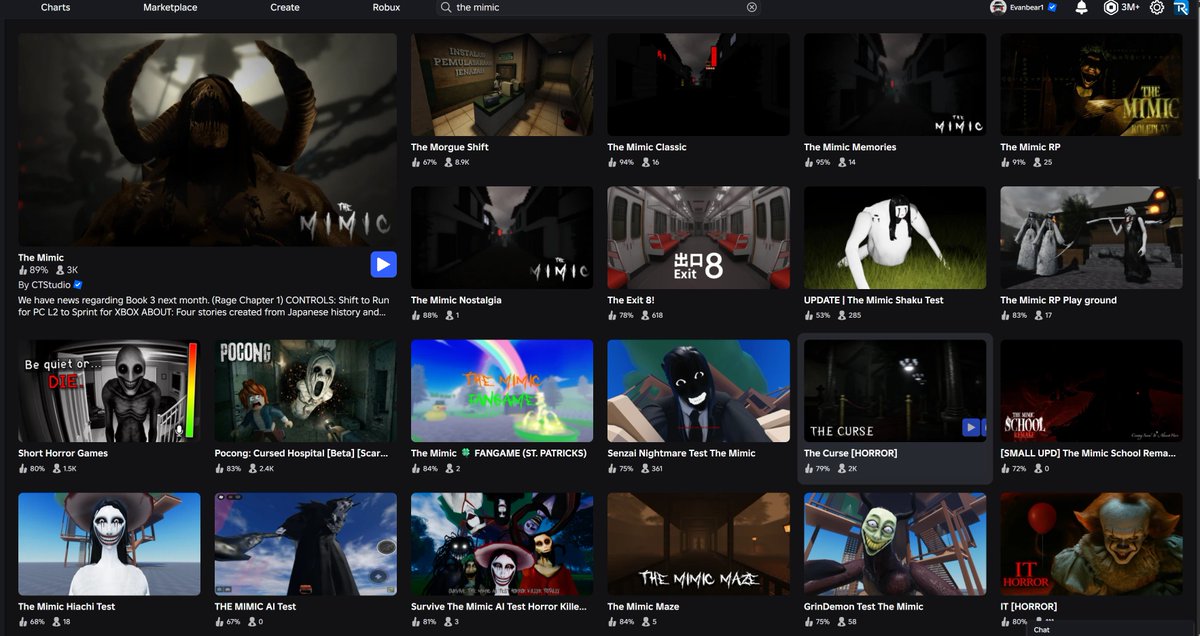Open The Mimic Hiachi Test thumbnail

[x=109, y=544]
